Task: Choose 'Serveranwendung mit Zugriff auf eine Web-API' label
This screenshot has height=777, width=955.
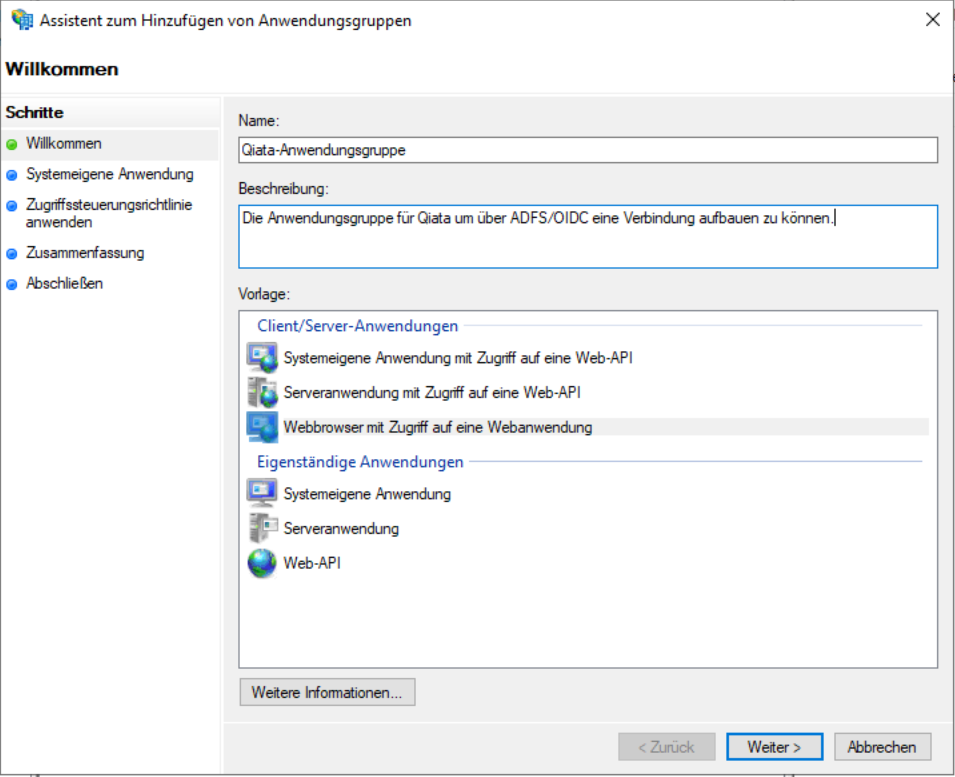Action: click(x=432, y=392)
